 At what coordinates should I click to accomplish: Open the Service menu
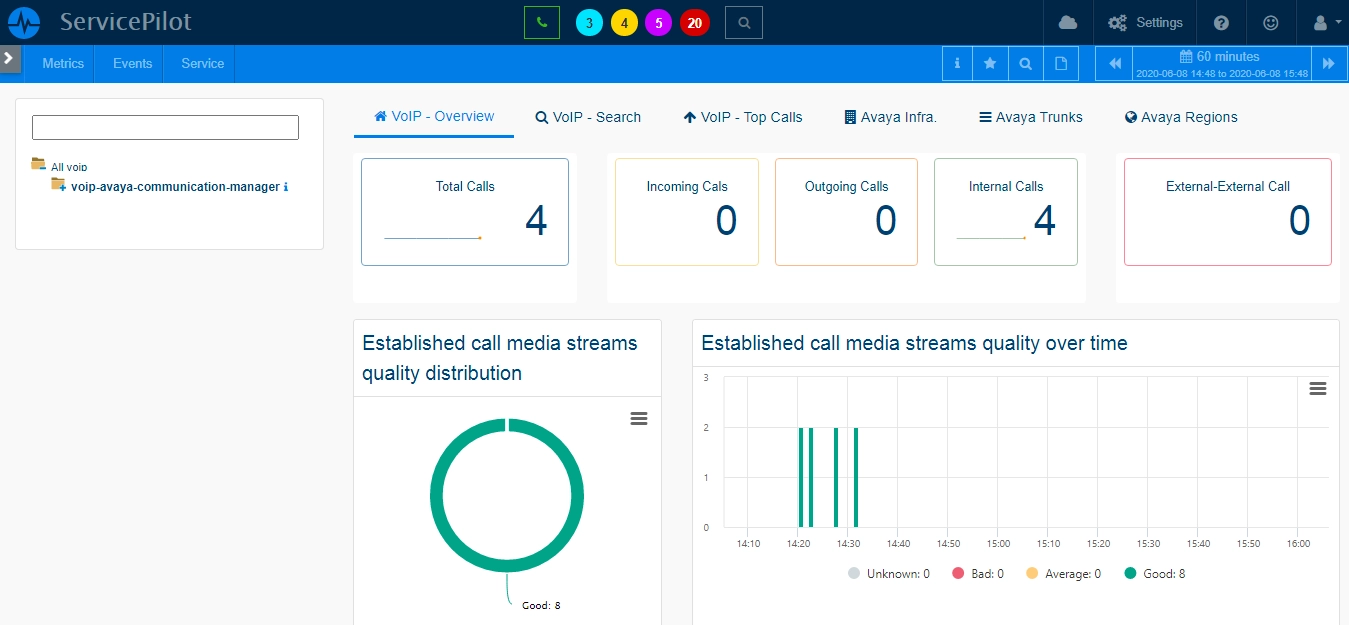click(202, 63)
